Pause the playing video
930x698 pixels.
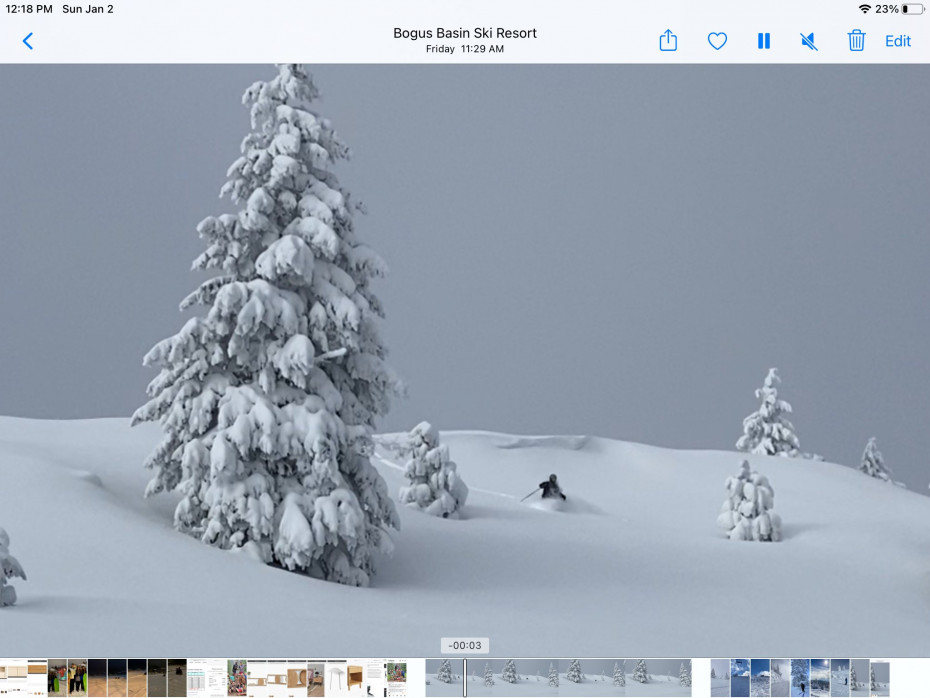click(x=764, y=41)
